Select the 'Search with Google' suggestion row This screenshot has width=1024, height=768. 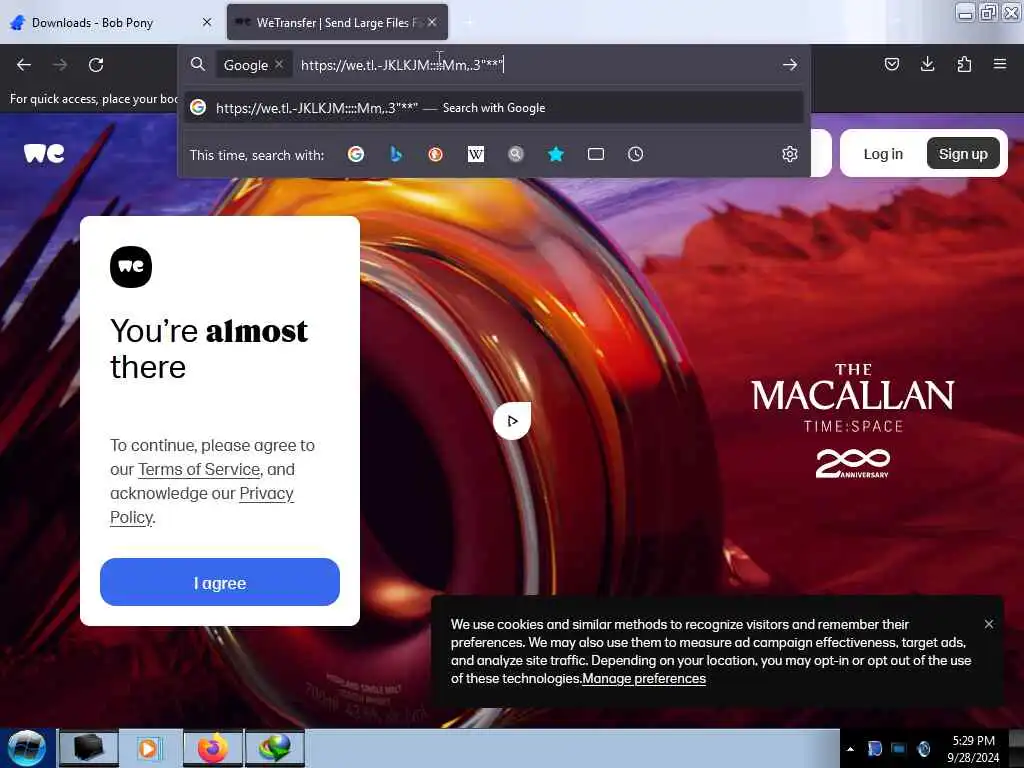click(x=494, y=108)
